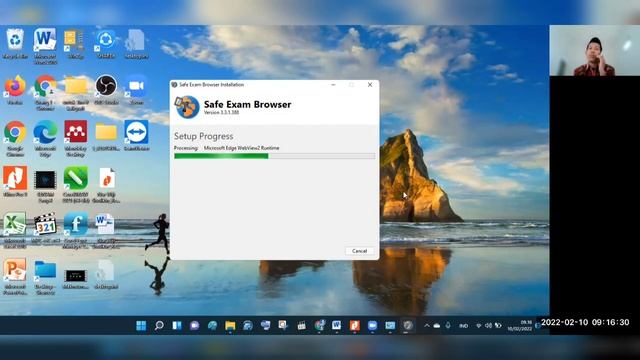Select the Microsoft Word 2010 desktop shortcut
This screenshot has height=360, width=640.
[x=45, y=46]
